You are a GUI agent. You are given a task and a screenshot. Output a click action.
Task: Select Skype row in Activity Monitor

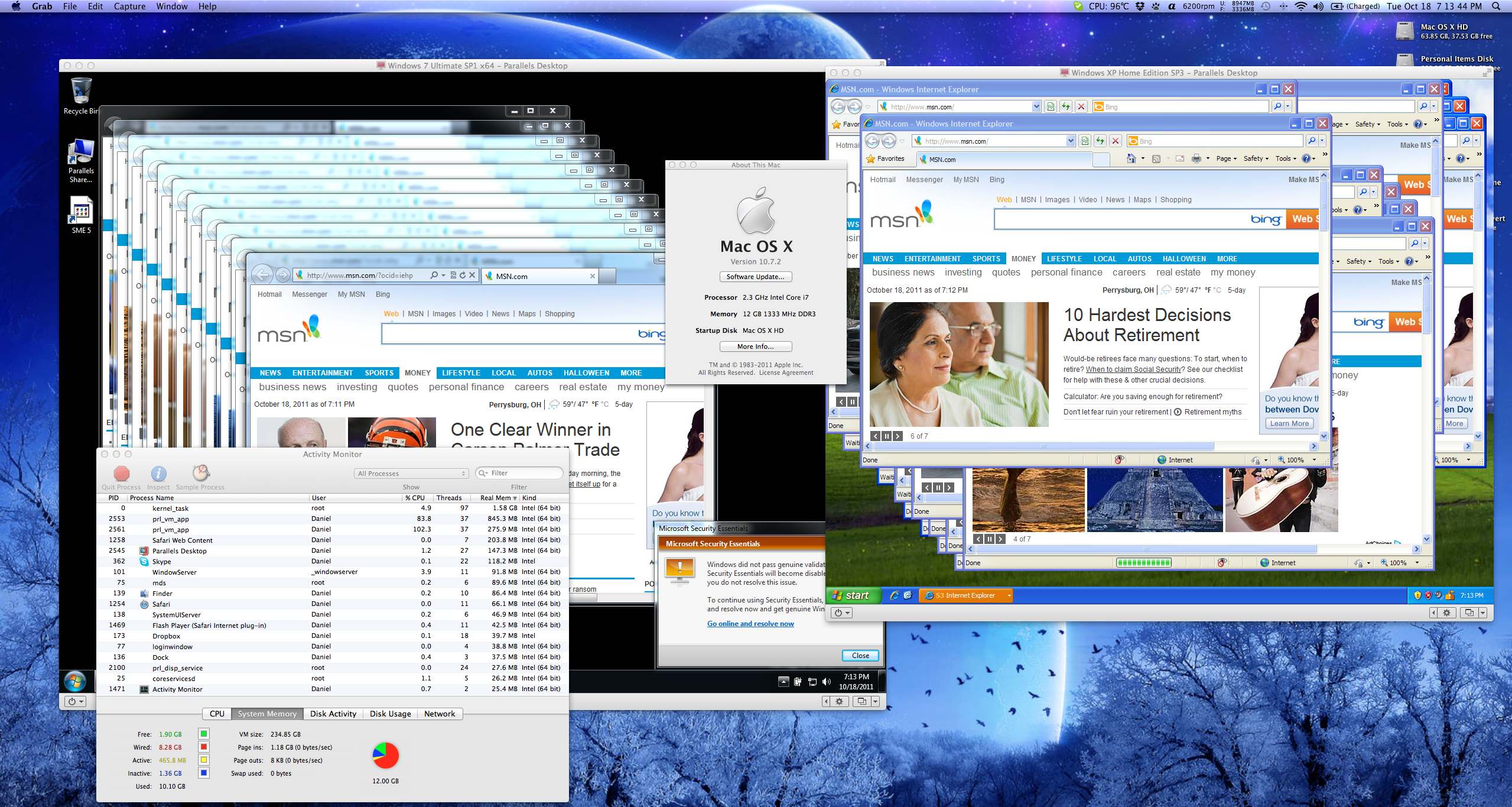[333, 561]
